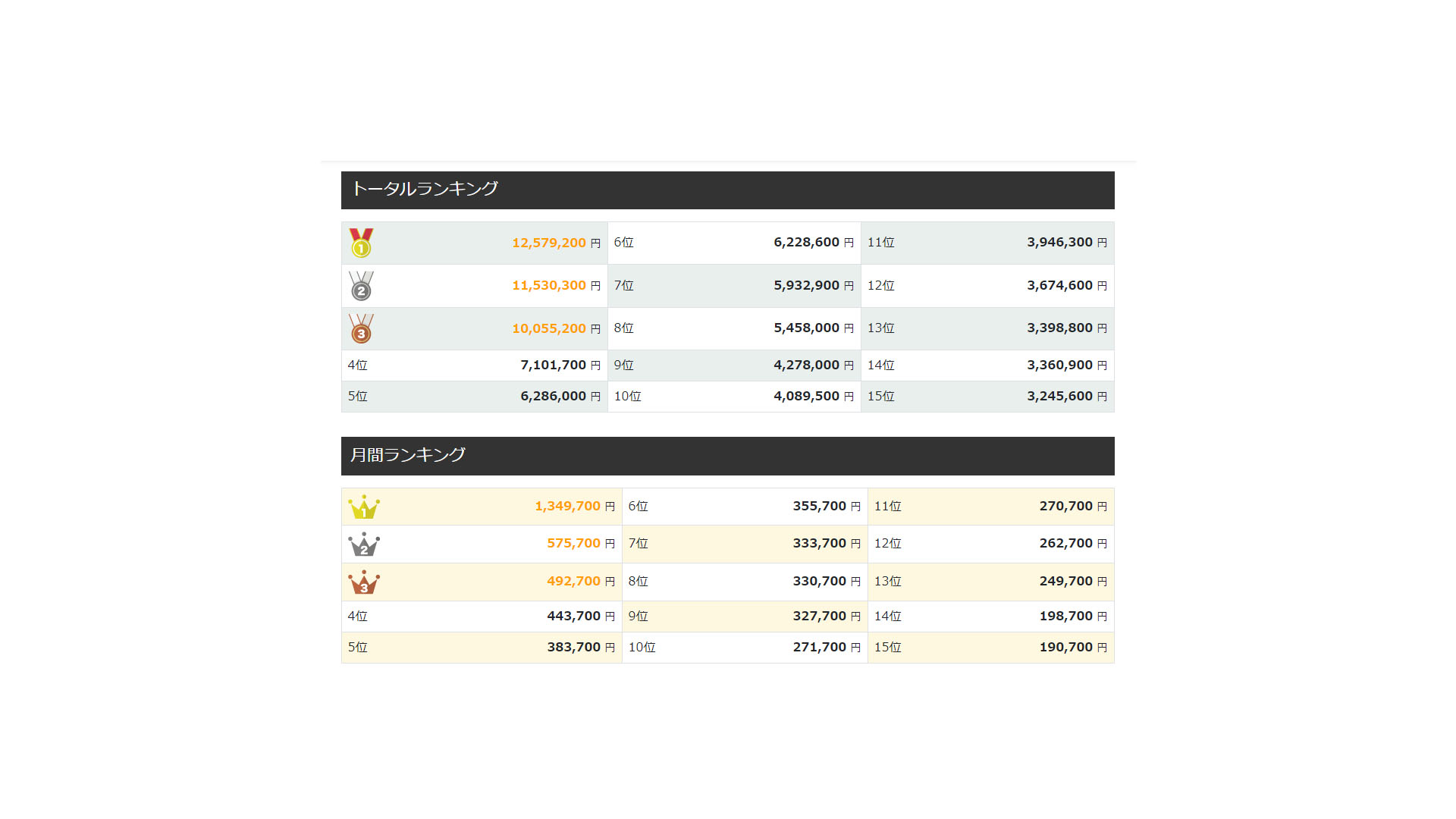Click the 1,349,700 円 monthly top amount

click(x=574, y=507)
